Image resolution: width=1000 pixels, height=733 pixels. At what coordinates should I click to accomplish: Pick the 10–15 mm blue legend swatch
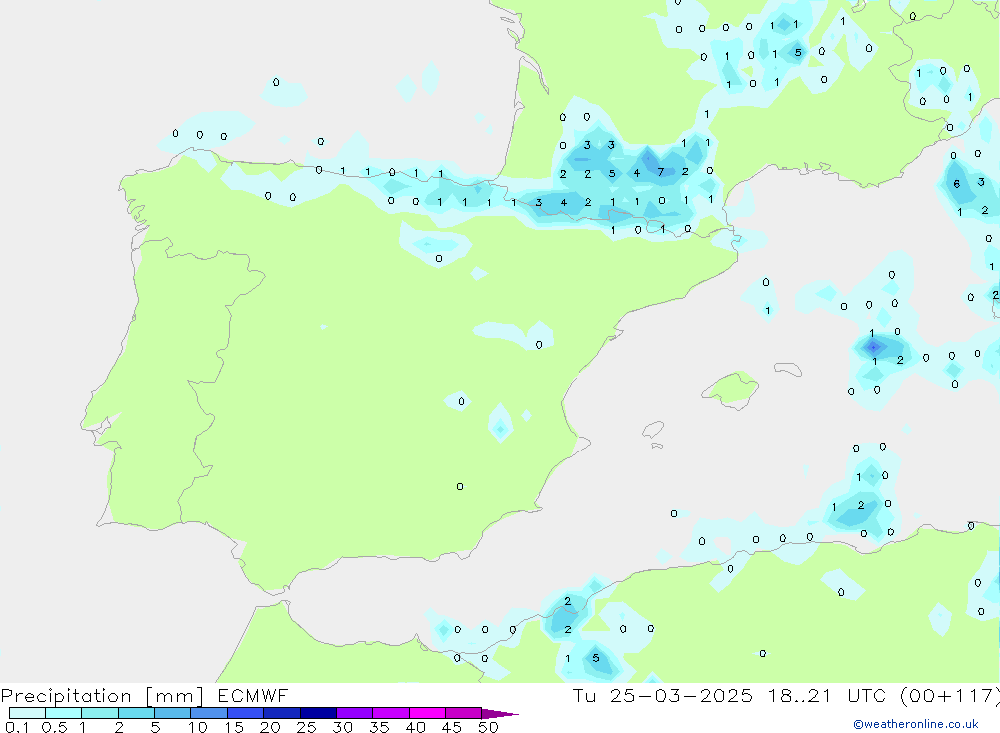click(209, 713)
